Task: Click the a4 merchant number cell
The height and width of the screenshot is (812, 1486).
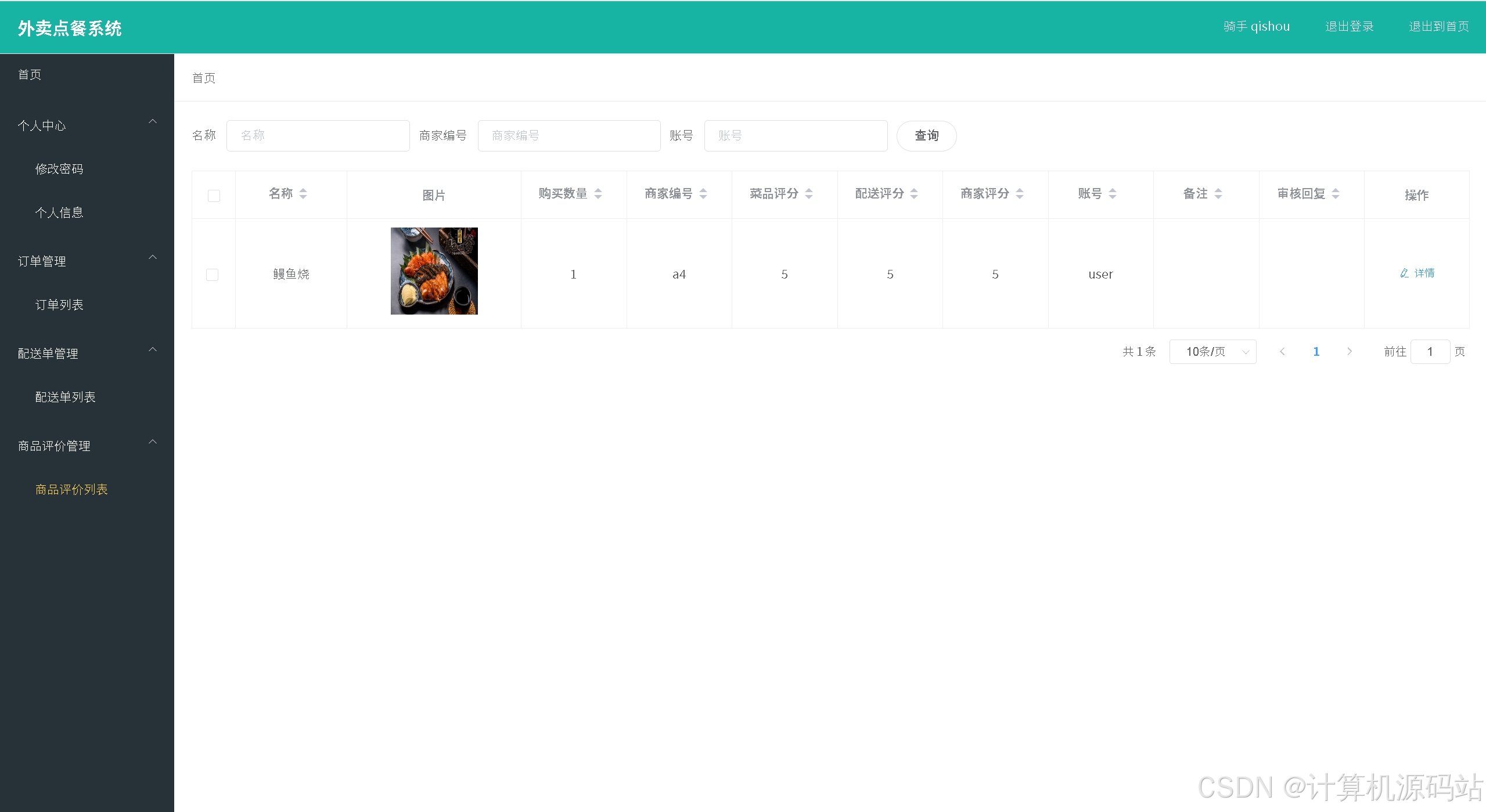Action: (x=679, y=275)
